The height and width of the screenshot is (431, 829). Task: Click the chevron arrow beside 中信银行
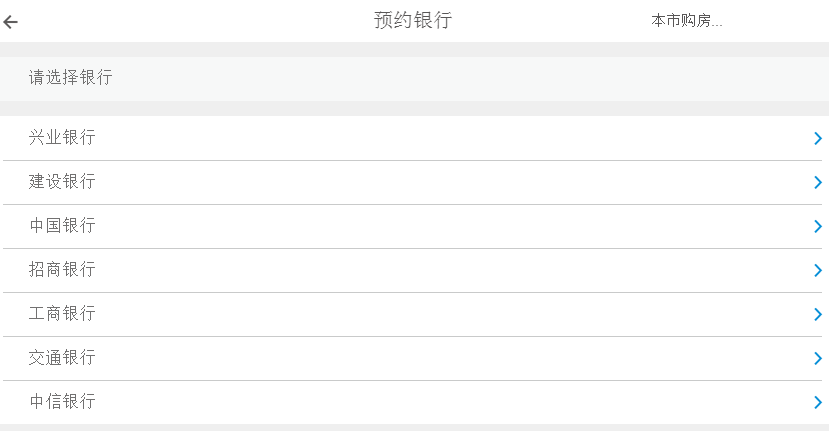[818, 403]
